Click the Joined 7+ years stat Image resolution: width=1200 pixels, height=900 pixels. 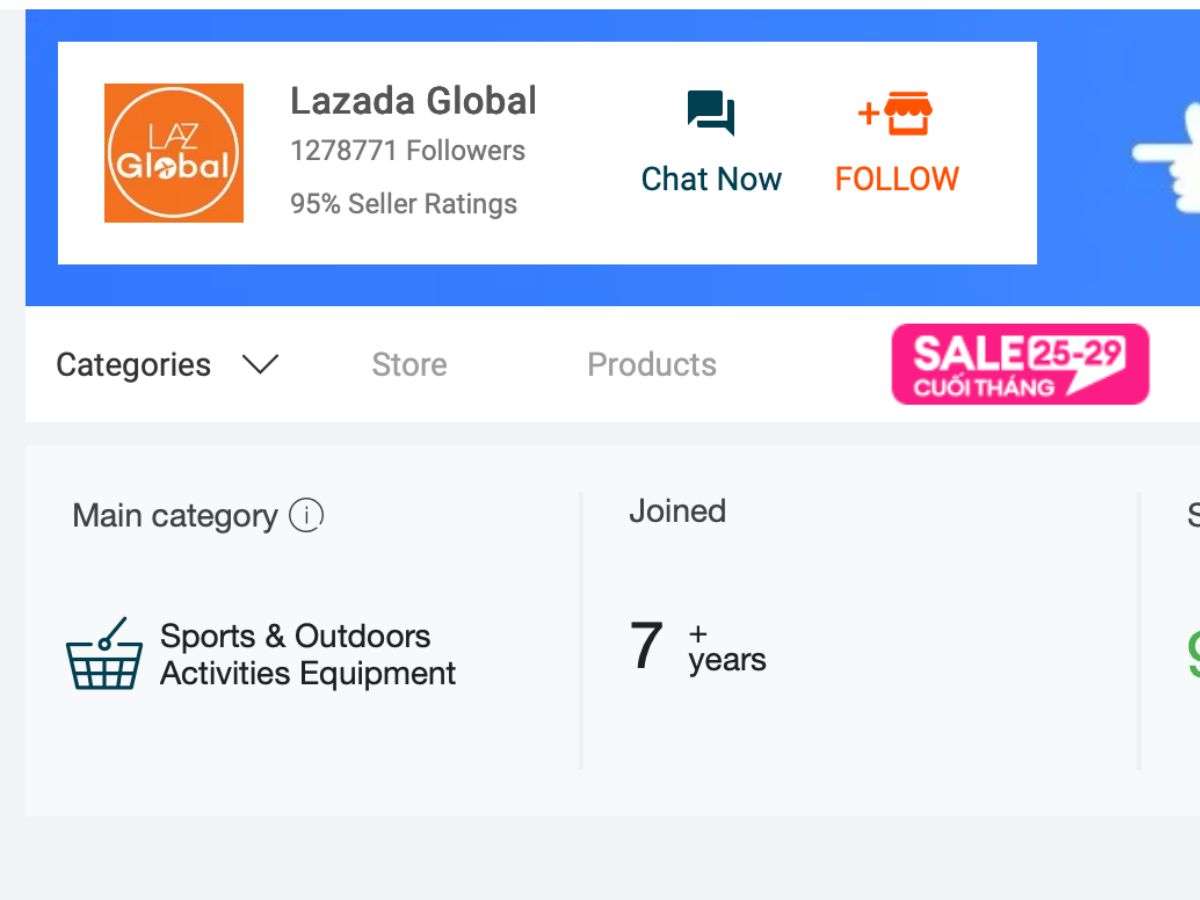pos(697,646)
